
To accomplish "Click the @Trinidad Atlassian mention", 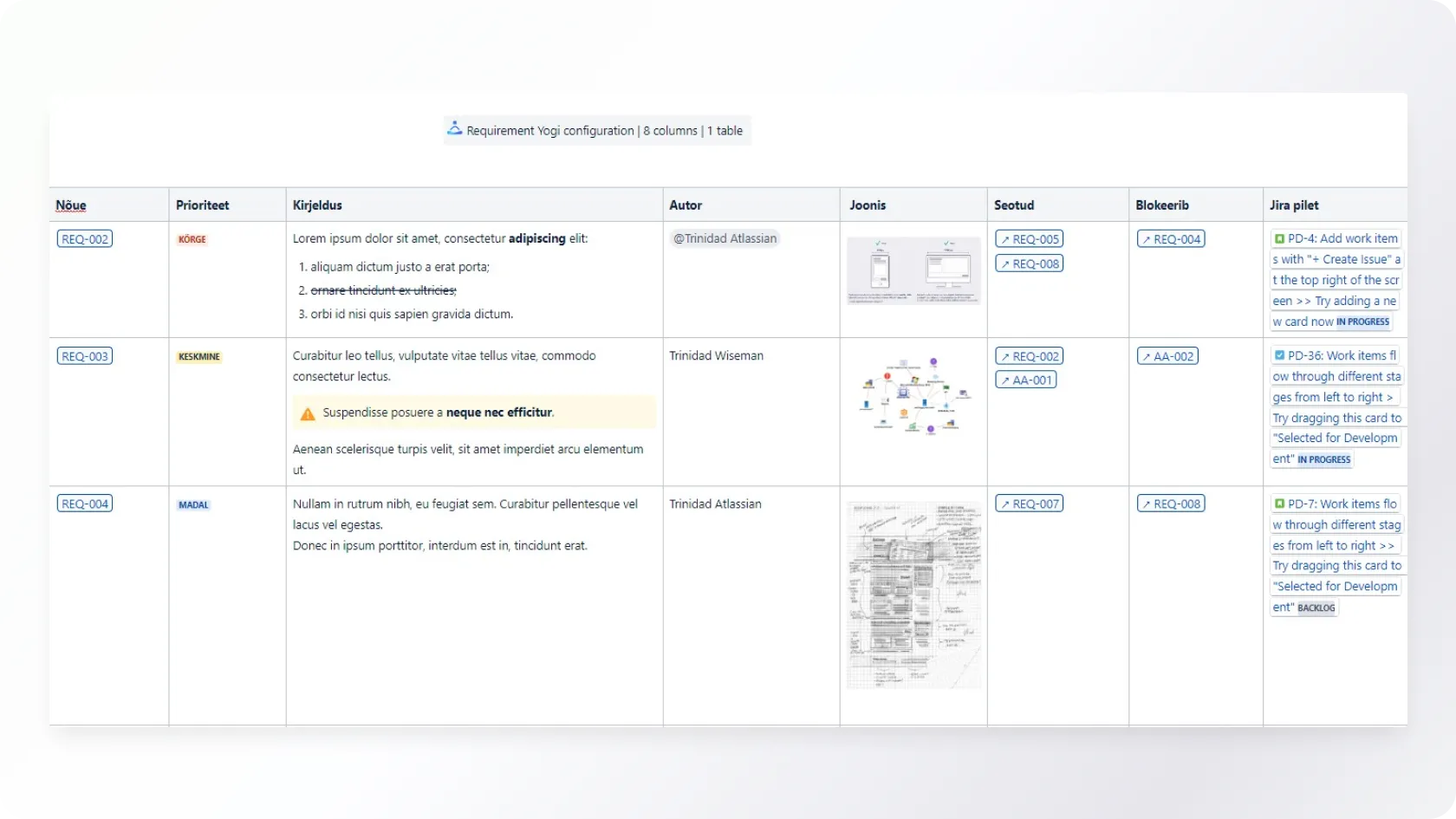I will [725, 238].
